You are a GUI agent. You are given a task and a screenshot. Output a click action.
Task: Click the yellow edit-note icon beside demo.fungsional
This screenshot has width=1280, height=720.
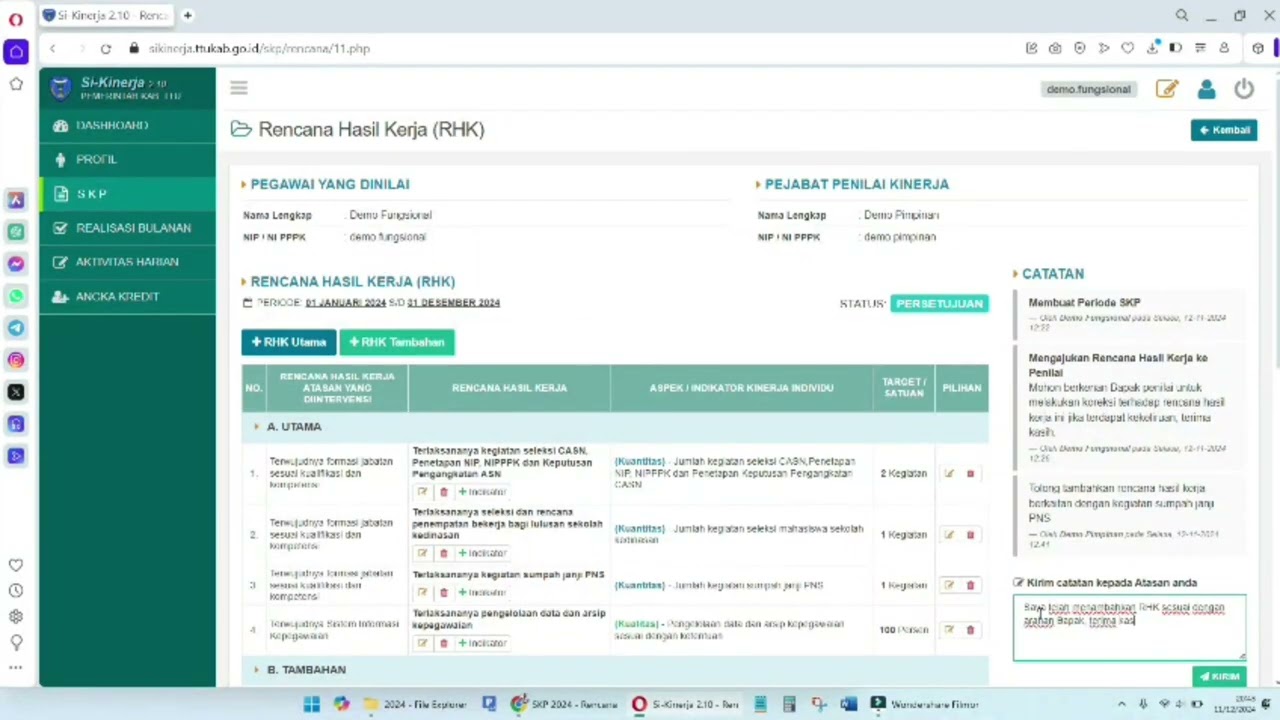pyautogui.click(x=1167, y=89)
